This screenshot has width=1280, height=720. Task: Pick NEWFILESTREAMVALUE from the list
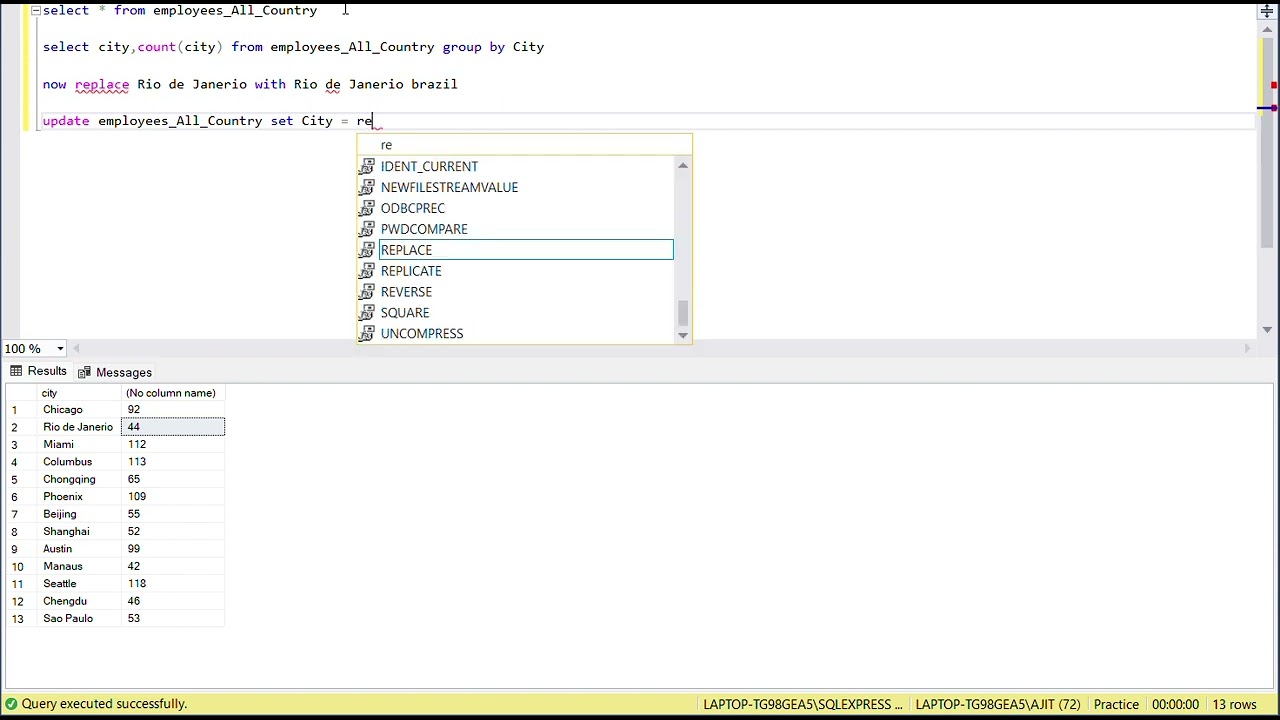click(449, 188)
